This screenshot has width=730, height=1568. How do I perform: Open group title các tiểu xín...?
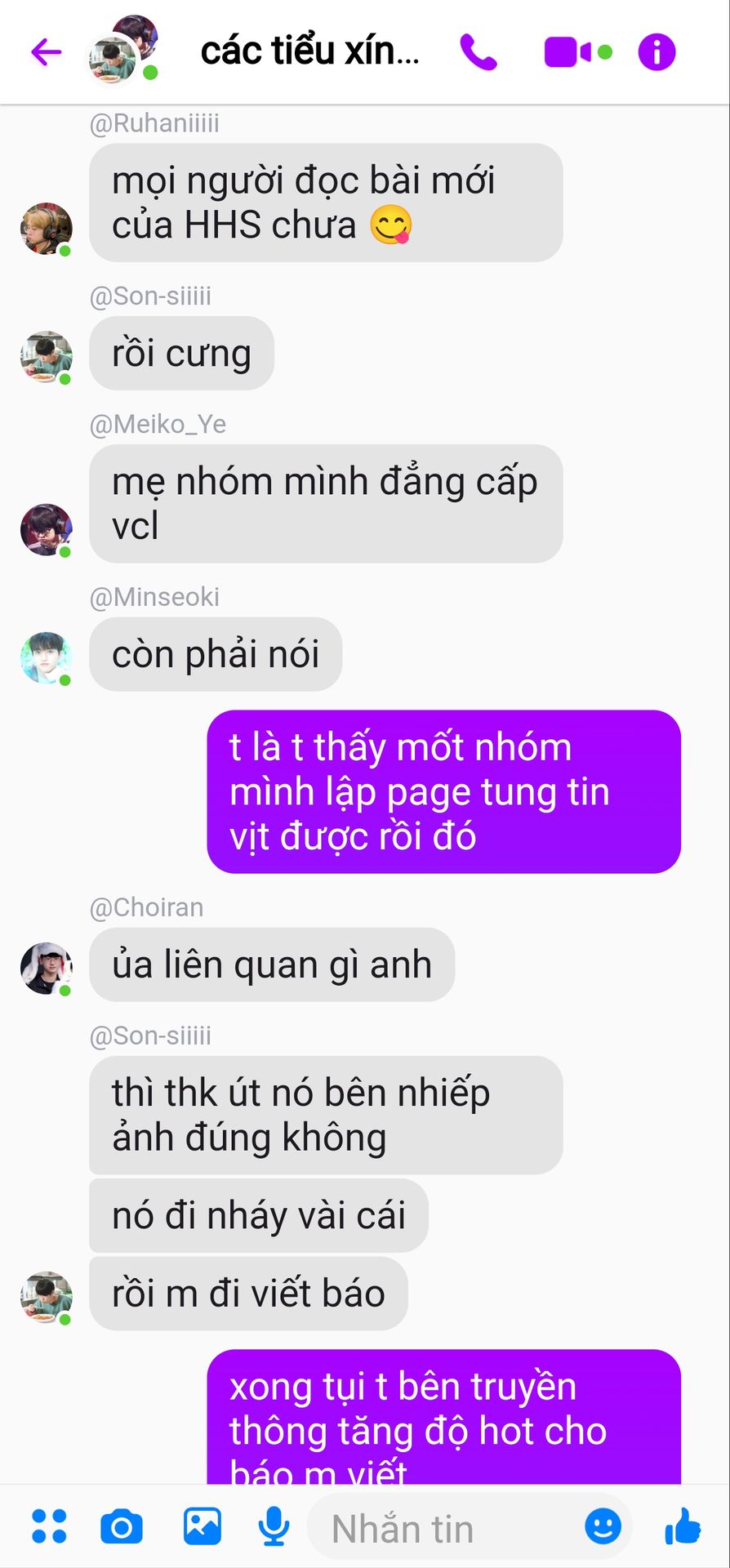[309, 51]
